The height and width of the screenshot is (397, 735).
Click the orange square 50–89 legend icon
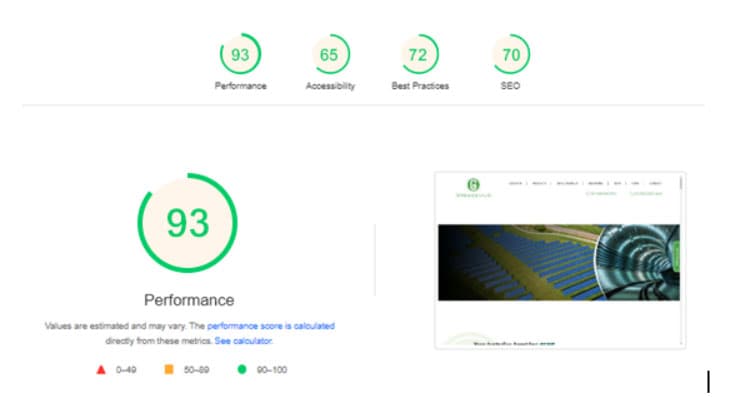(169, 369)
